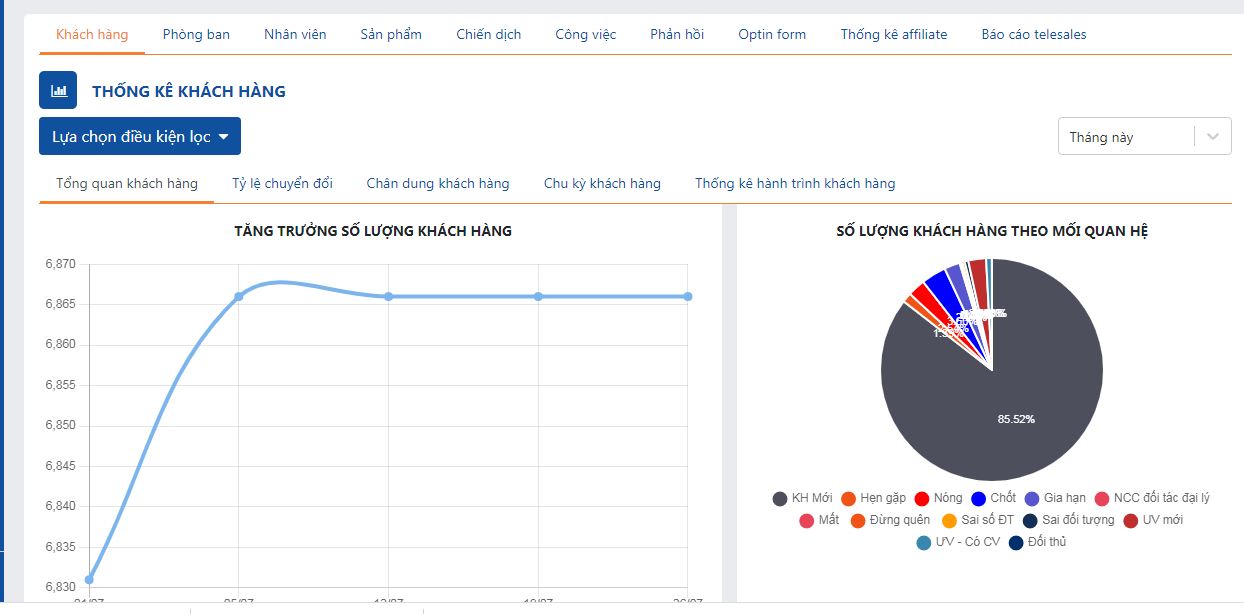The width and height of the screenshot is (1244, 614).
Task: Switch to the 'Phòng ban' tab
Action: point(196,34)
